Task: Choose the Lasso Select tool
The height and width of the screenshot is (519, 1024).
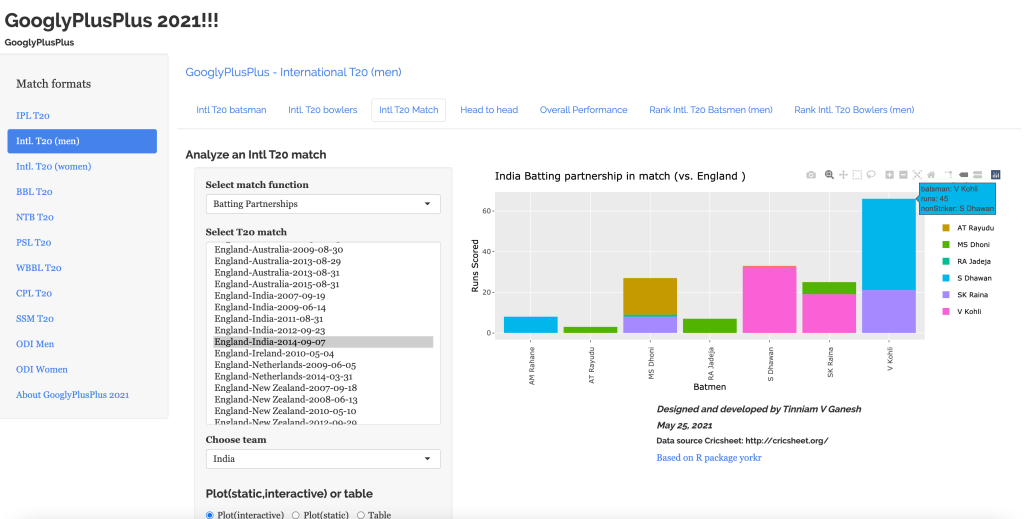Action: (x=871, y=175)
